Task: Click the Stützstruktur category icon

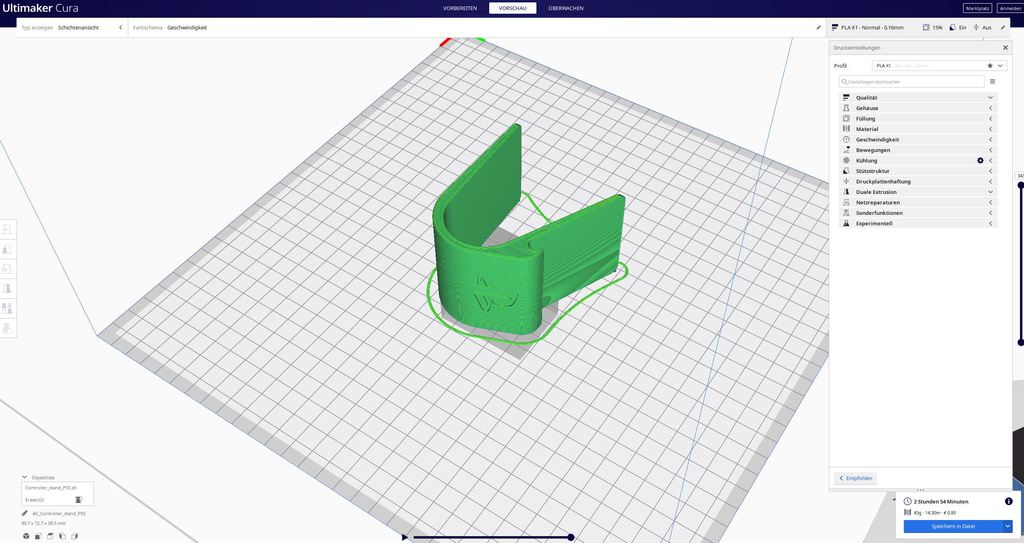Action: coord(846,171)
